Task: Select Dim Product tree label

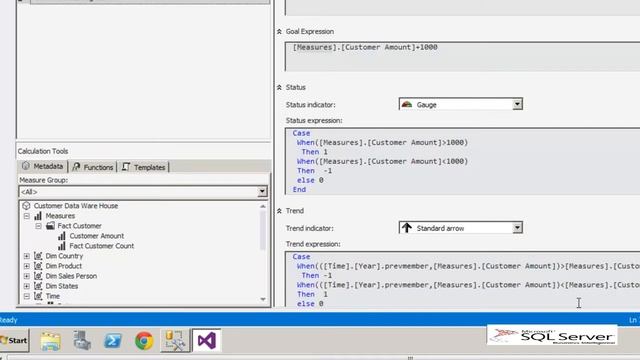Action: (x=64, y=266)
